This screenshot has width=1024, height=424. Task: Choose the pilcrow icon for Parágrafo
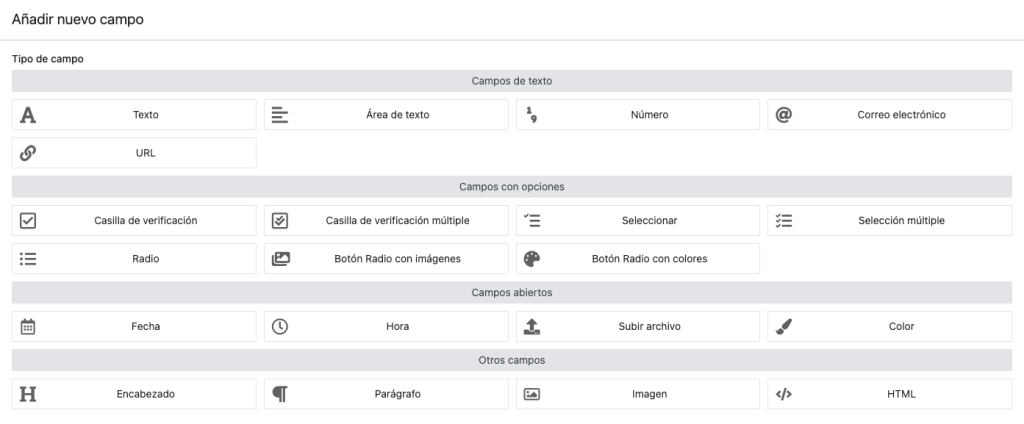[280, 394]
